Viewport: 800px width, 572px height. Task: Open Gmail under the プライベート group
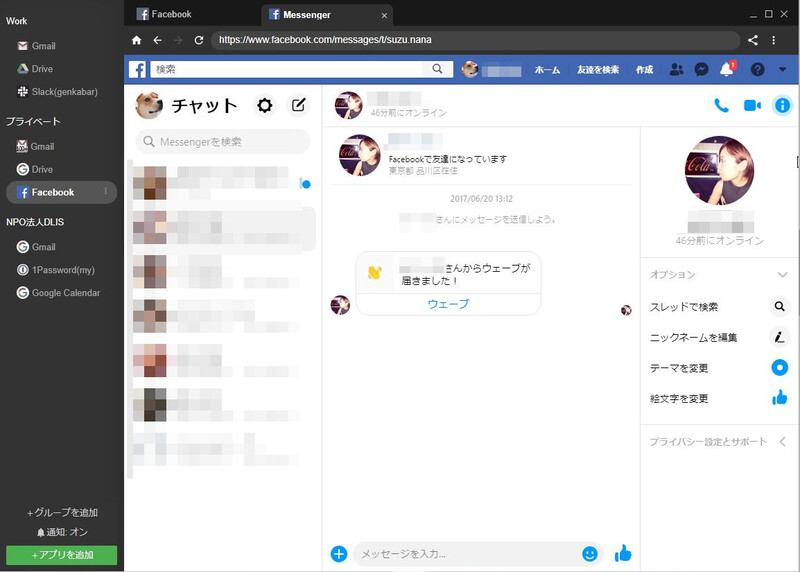[x=36, y=146]
